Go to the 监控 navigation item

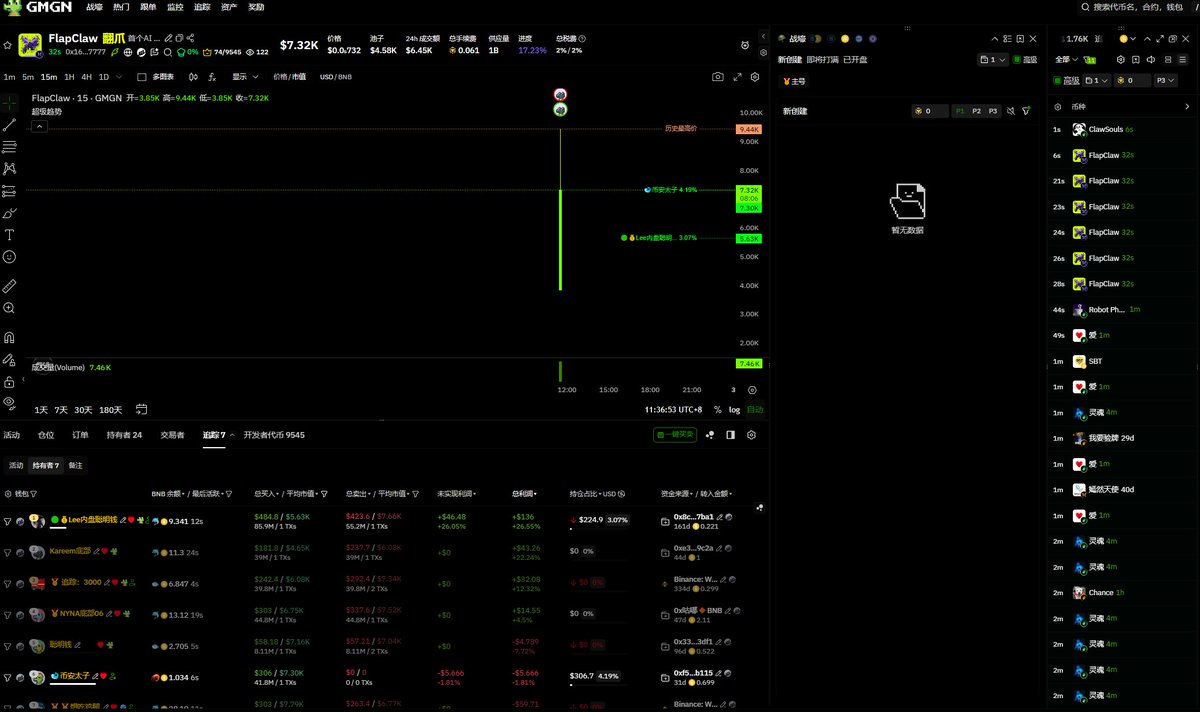[x=175, y=7]
